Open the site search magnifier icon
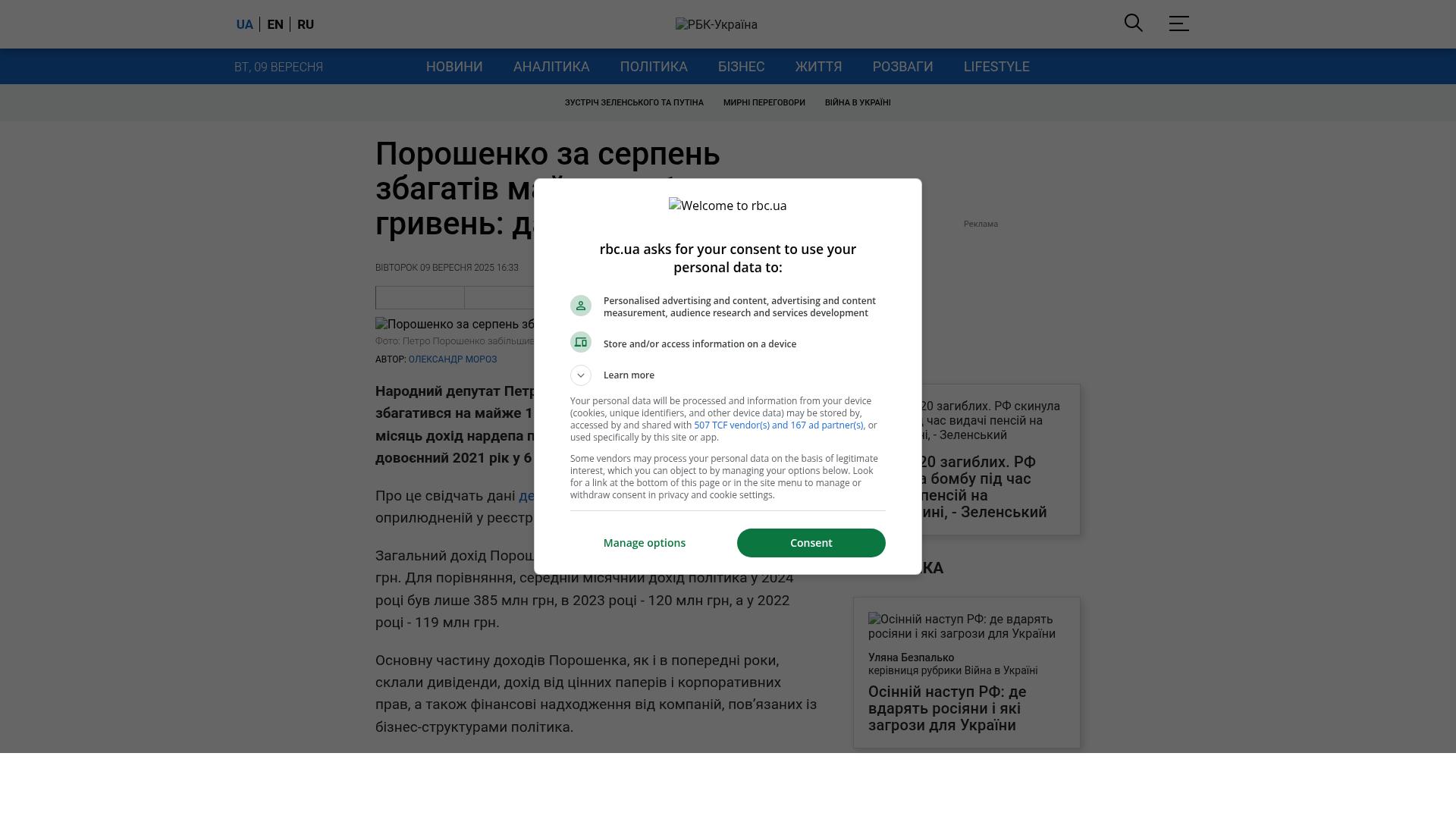Image resolution: width=1456 pixels, height=819 pixels. [x=1133, y=23]
